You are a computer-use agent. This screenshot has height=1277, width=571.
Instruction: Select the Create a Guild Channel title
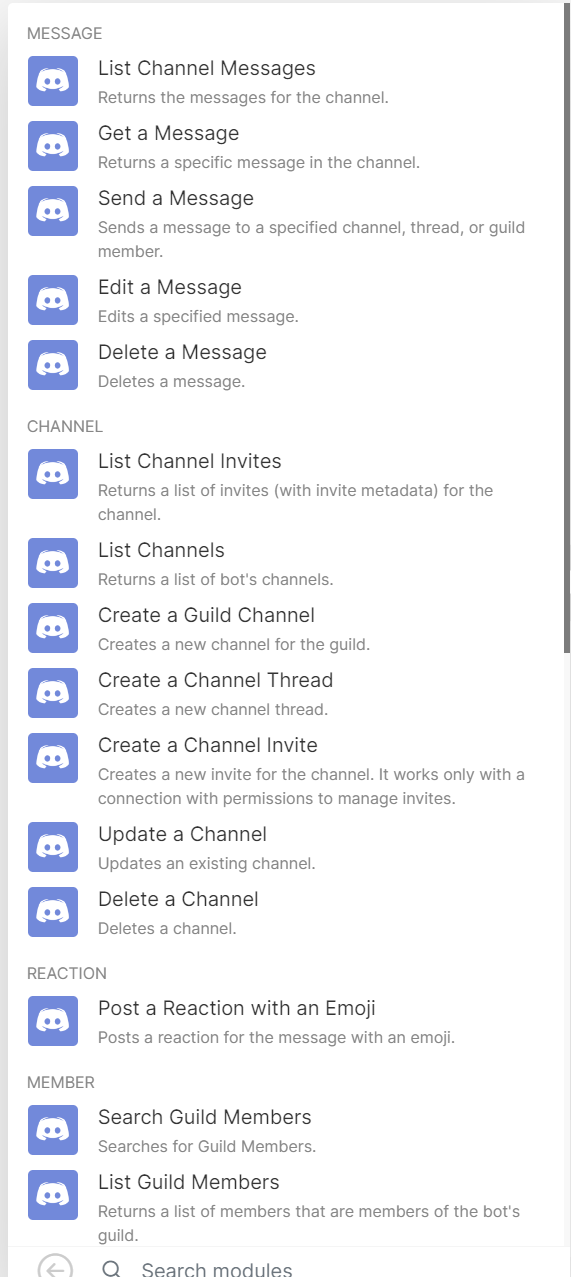[x=206, y=615]
